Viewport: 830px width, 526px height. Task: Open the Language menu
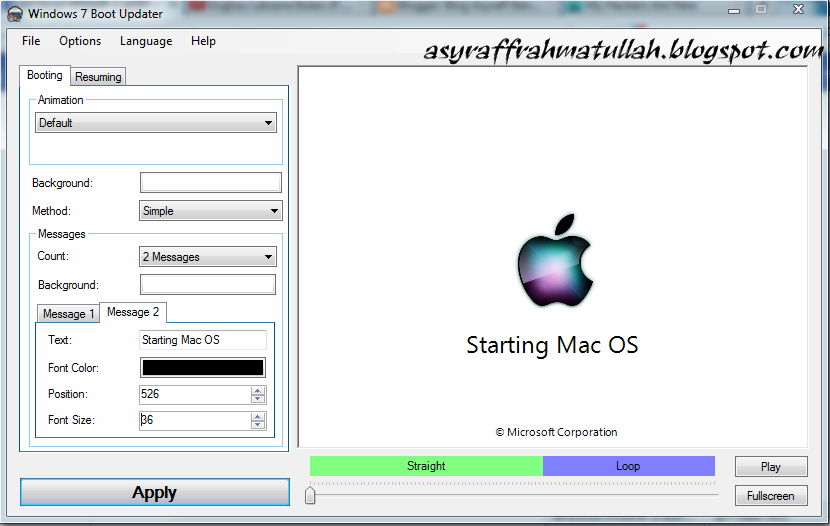point(146,41)
